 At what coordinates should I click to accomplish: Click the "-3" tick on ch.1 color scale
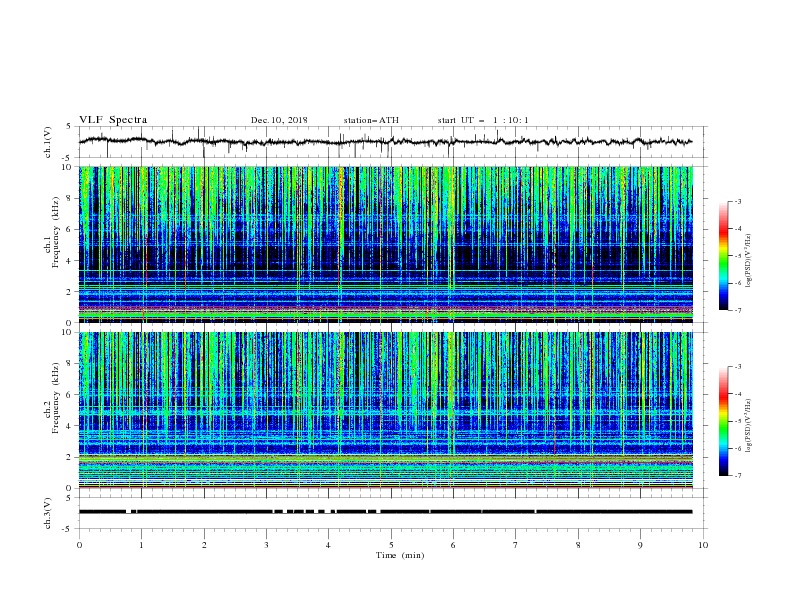coord(738,201)
